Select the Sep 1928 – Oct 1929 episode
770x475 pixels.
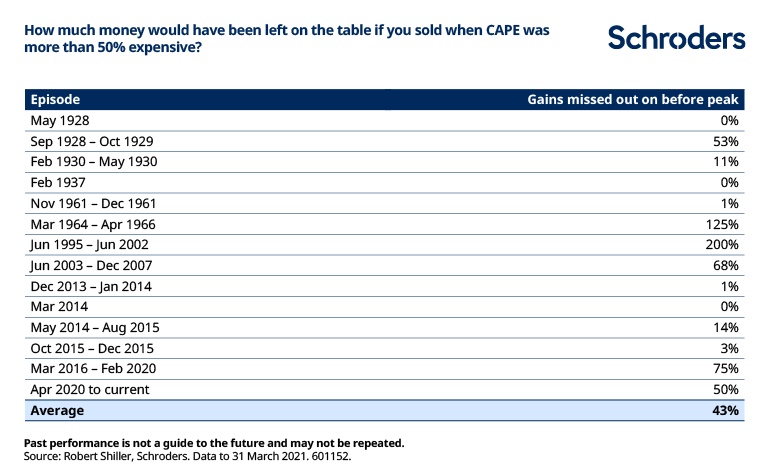pyautogui.click(x=92, y=141)
